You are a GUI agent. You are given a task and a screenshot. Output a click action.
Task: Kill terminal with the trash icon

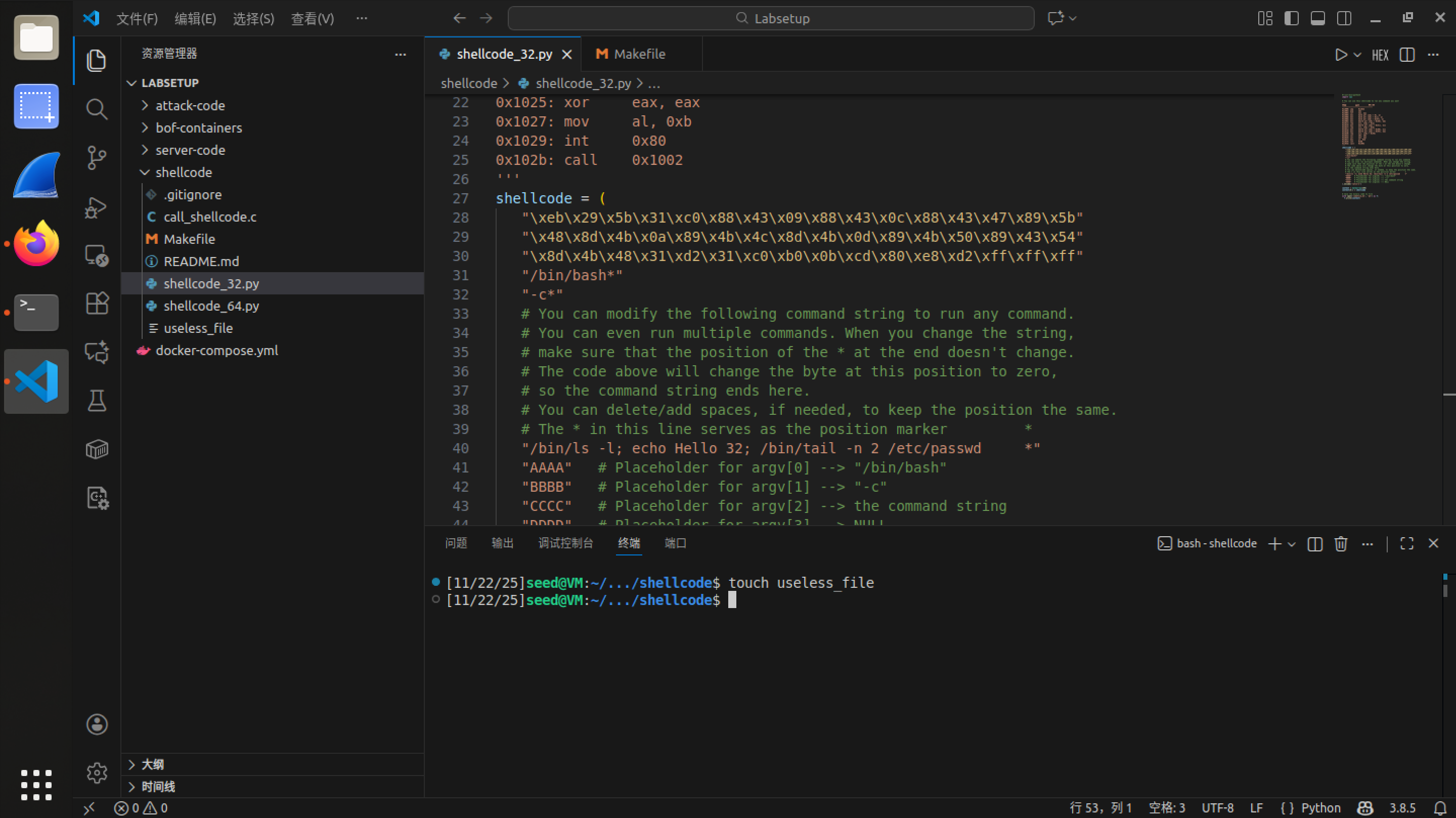click(x=1341, y=543)
